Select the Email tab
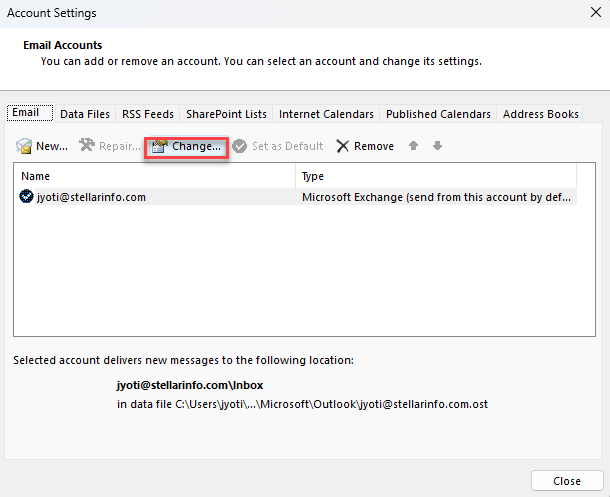The width and height of the screenshot is (610, 497). click(x=26, y=113)
